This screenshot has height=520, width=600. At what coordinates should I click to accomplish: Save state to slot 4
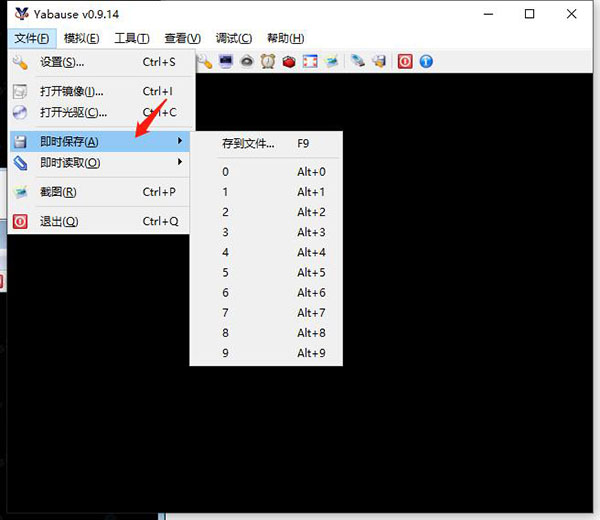click(x=266, y=252)
